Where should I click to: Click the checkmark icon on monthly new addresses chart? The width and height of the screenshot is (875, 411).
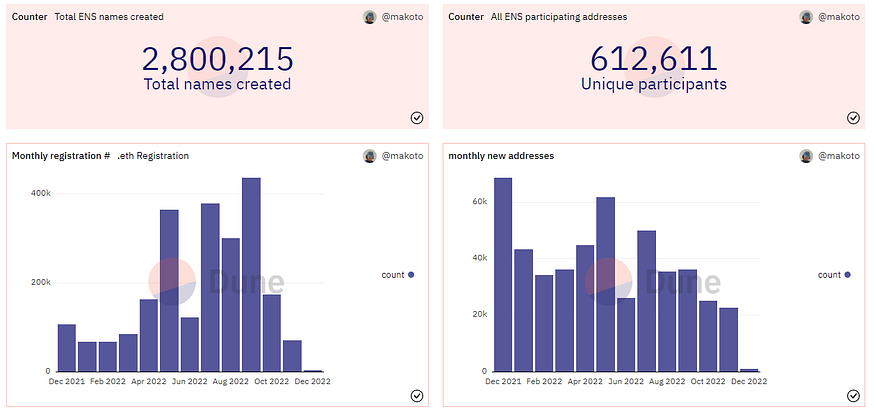tap(853, 396)
